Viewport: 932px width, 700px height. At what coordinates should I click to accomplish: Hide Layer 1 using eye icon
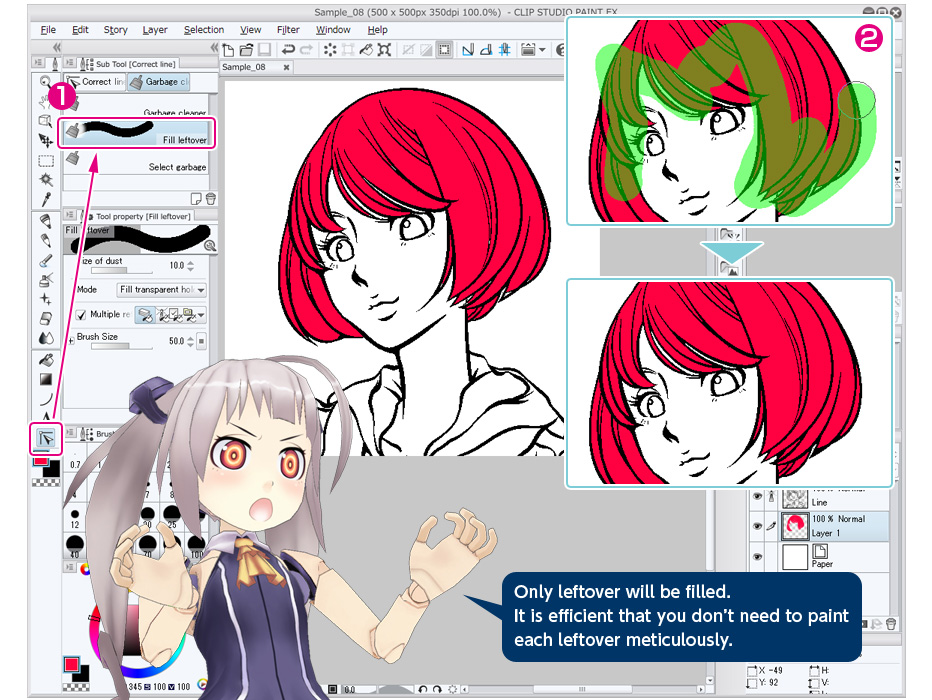[x=757, y=525]
